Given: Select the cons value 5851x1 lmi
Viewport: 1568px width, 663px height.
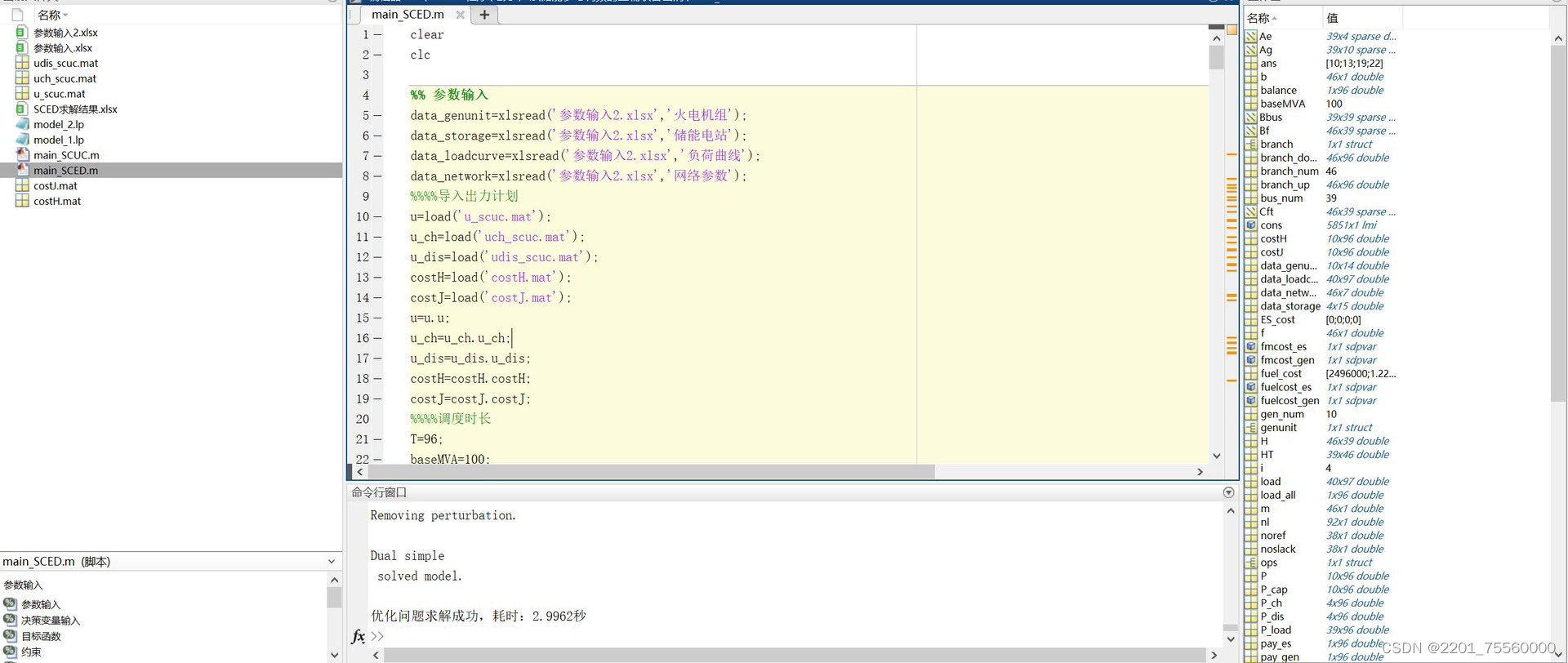Looking at the screenshot, I should pyautogui.click(x=1351, y=225).
